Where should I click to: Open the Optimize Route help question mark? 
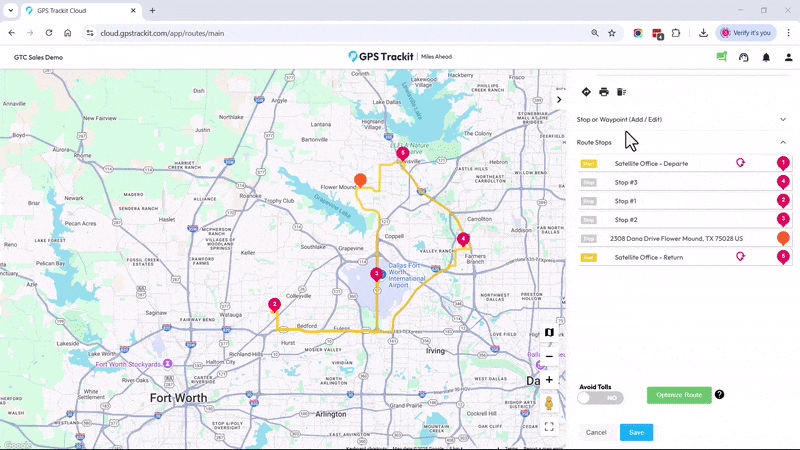click(x=719, y=394)
